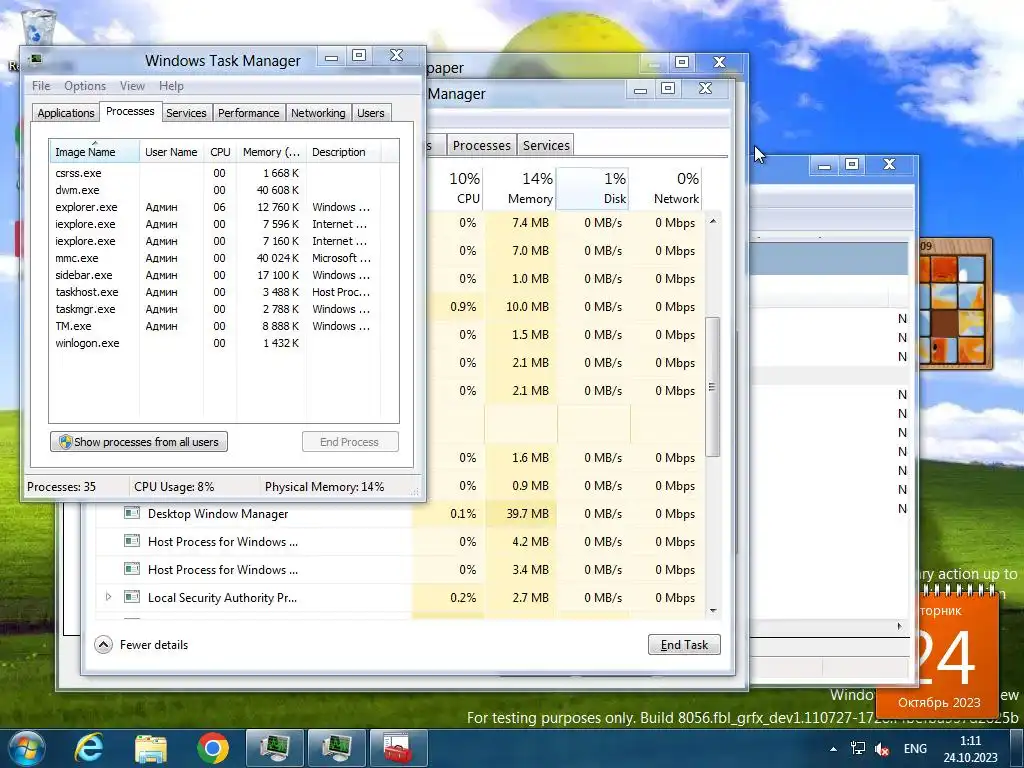Screen dimensions: 1024x768
Task: Click the modern process list scrollbar thumb
Action: pos(712,387)
